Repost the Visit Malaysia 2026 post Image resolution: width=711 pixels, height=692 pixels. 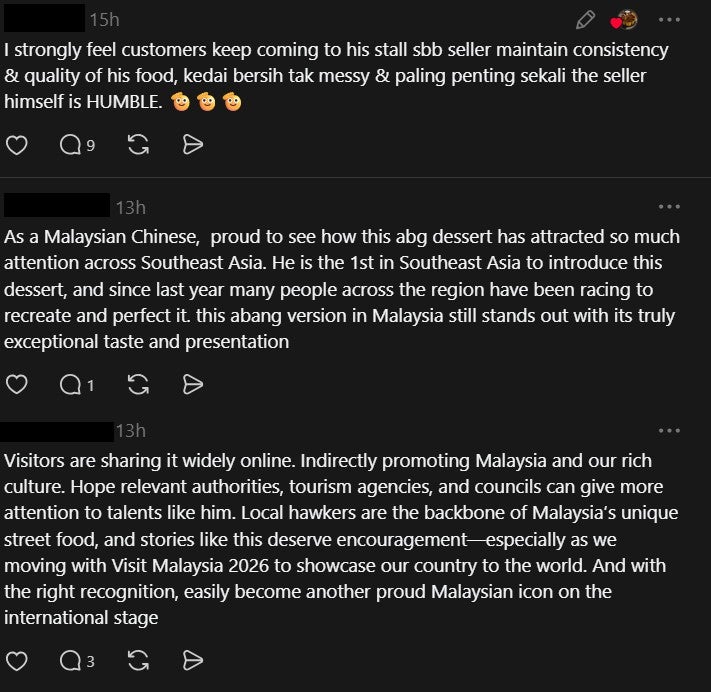139,660
